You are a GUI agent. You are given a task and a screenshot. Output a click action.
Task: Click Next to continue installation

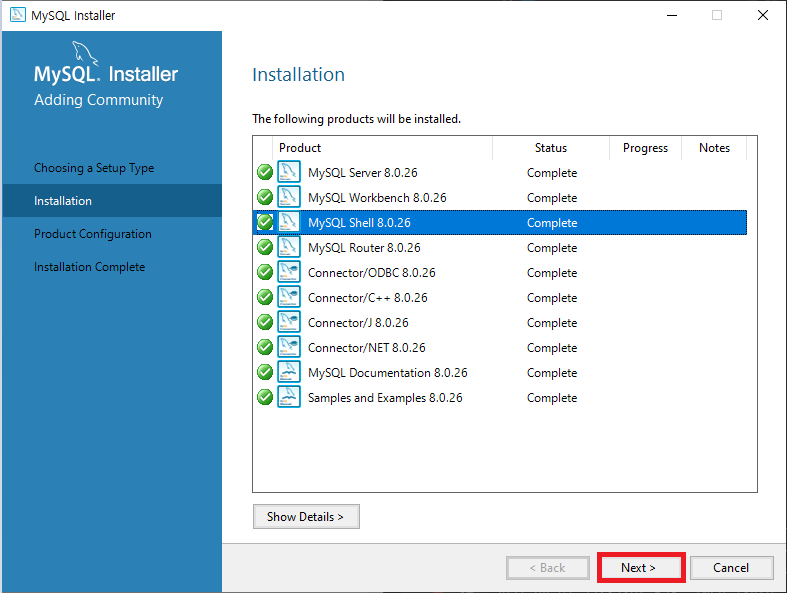(639, 568)
